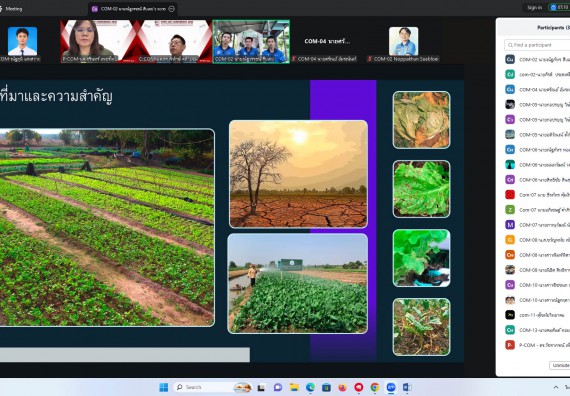
Task: Open Microsoft Word from the taskbar
Action: click(407, 388)
